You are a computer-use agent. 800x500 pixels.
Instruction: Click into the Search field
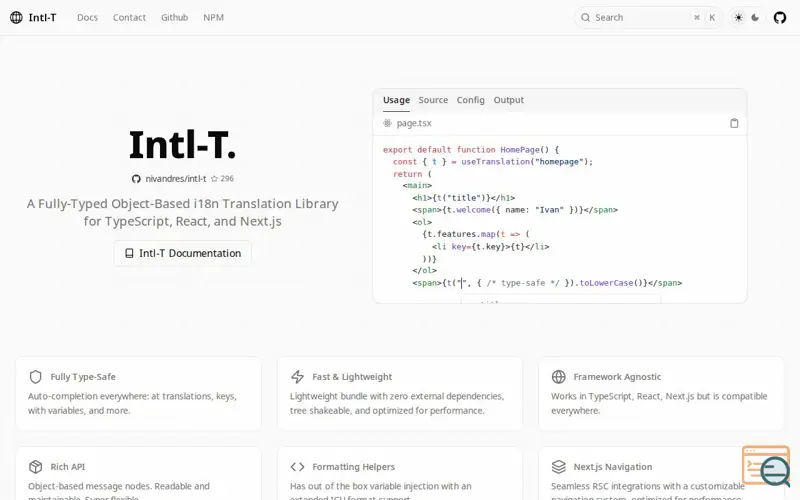[x=648, y=17]
